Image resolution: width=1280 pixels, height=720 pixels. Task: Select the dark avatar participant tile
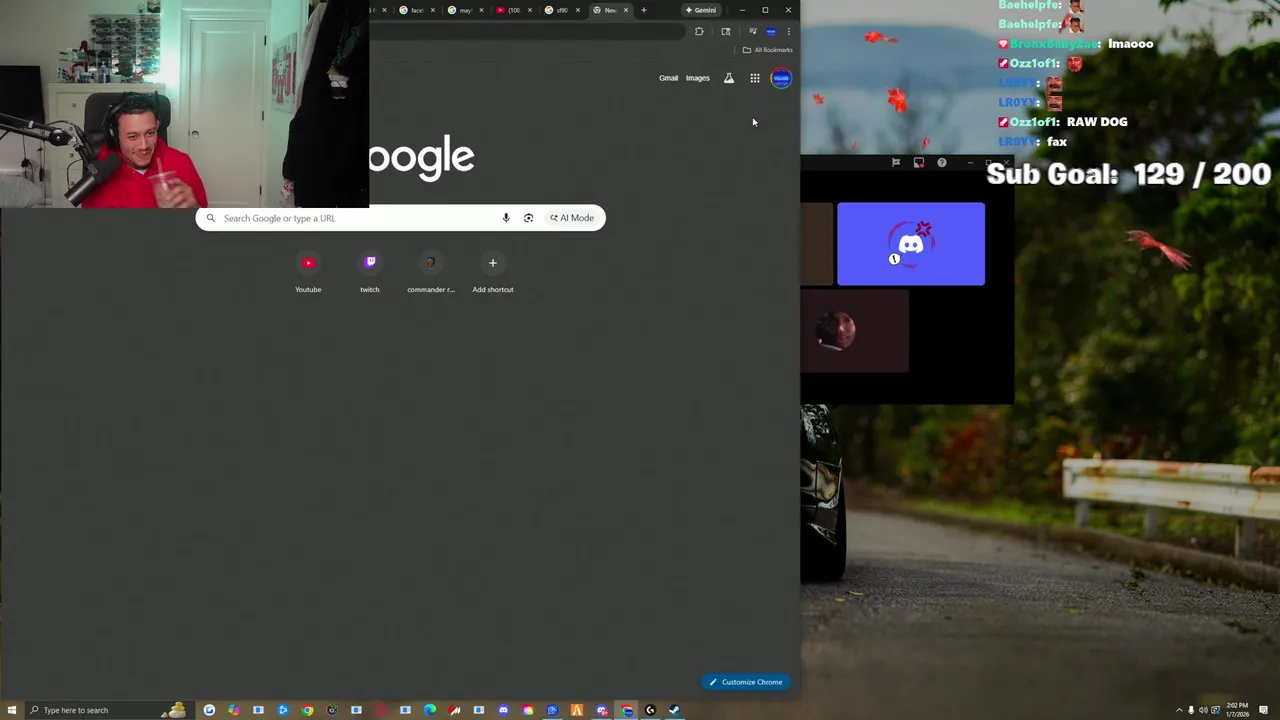(855, 331)
